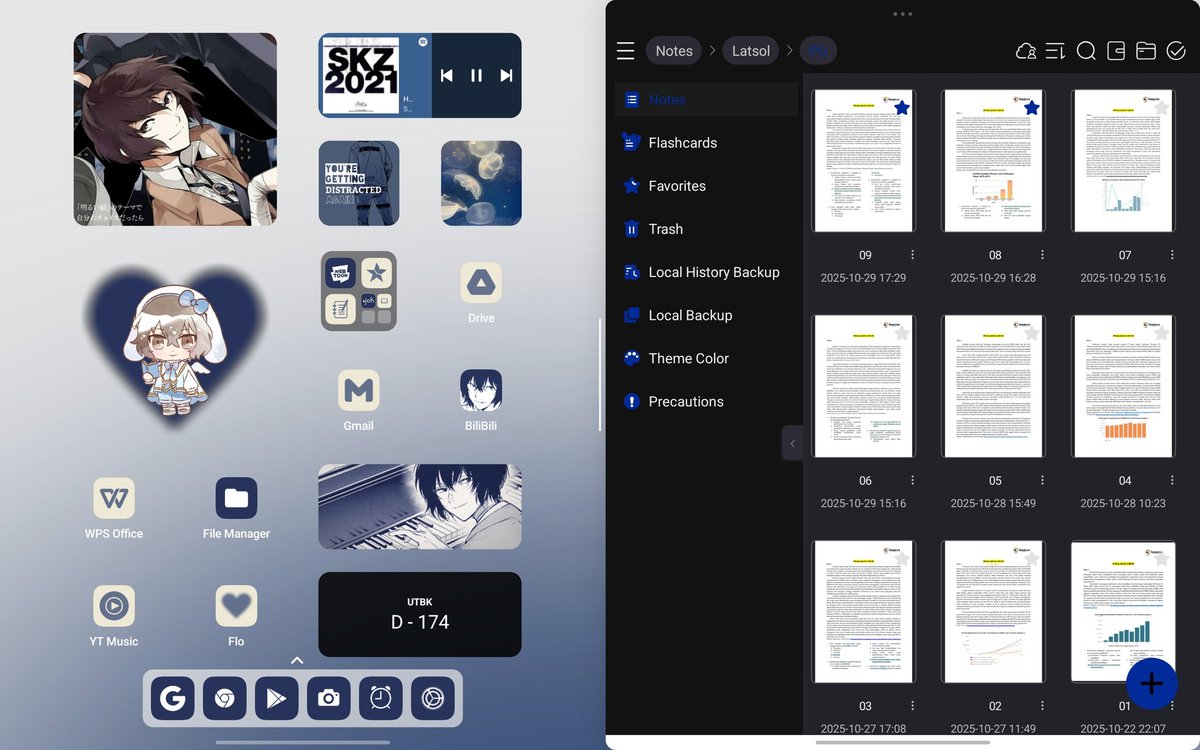Open the more options menu for note 03
Image resolution: width=1200 pixels, height=750 pixels.
(x=912, y=705)
